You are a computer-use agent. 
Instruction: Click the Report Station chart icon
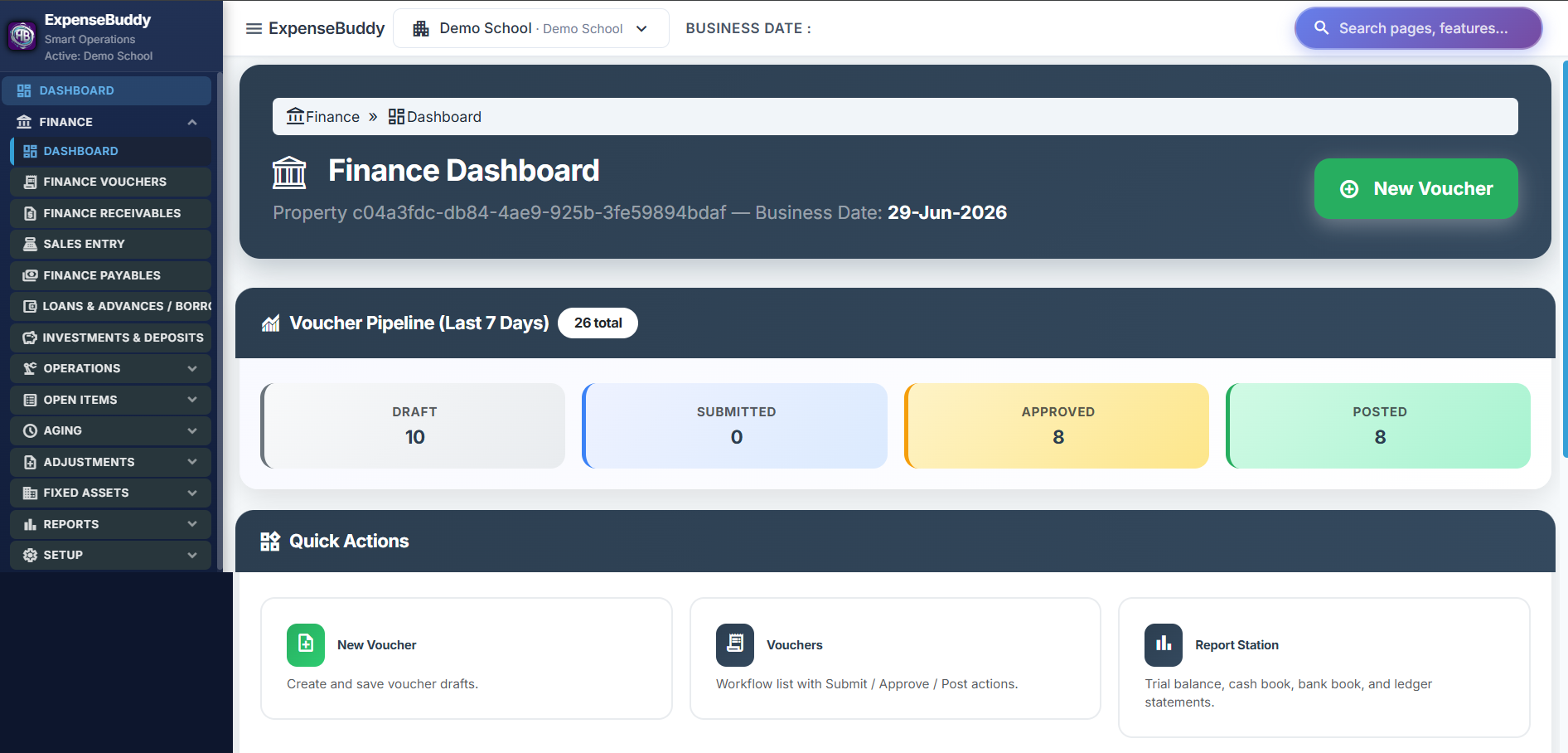click(x=1164, y=644)
